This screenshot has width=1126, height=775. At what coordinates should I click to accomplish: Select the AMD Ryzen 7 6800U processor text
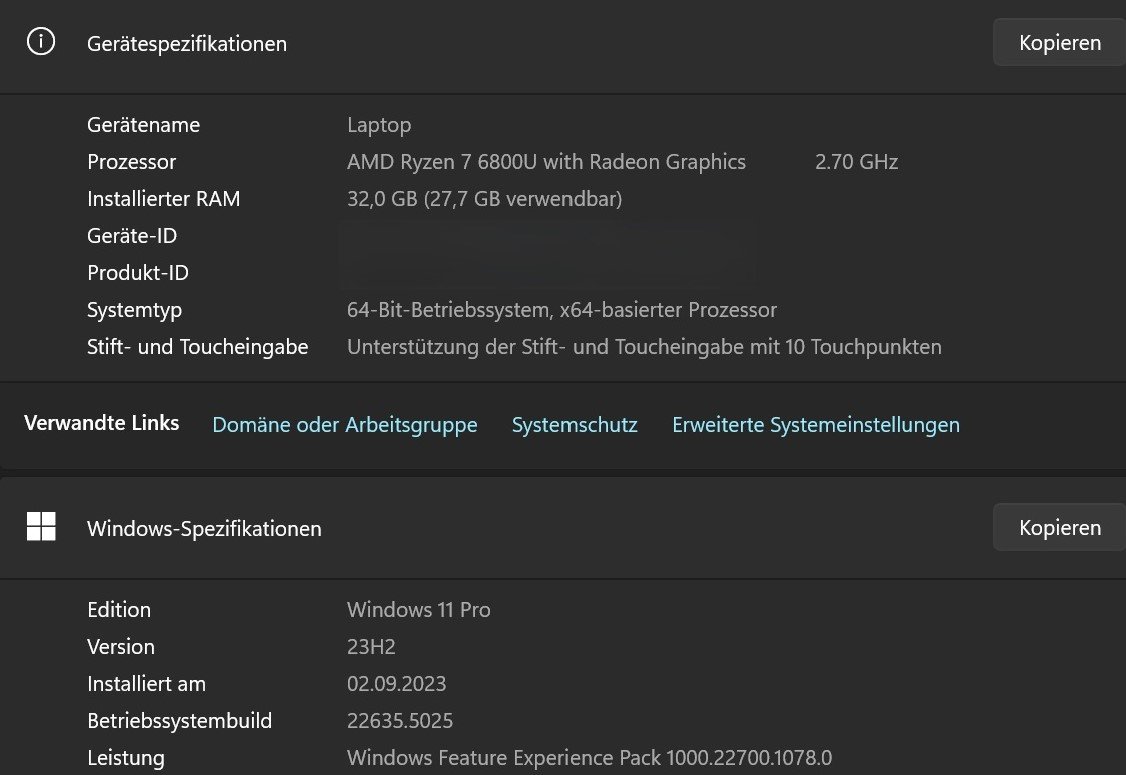click(546, 162)
